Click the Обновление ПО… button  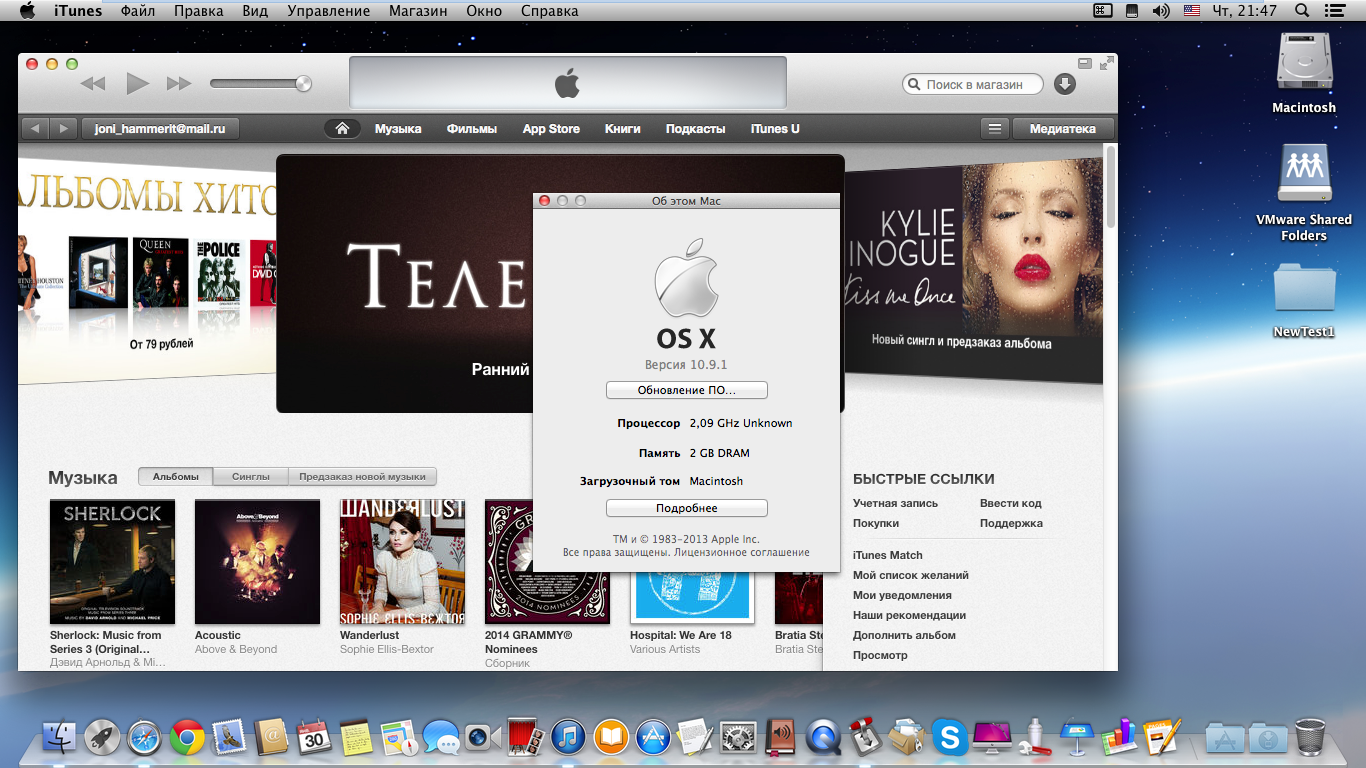(x=686, y=390)
